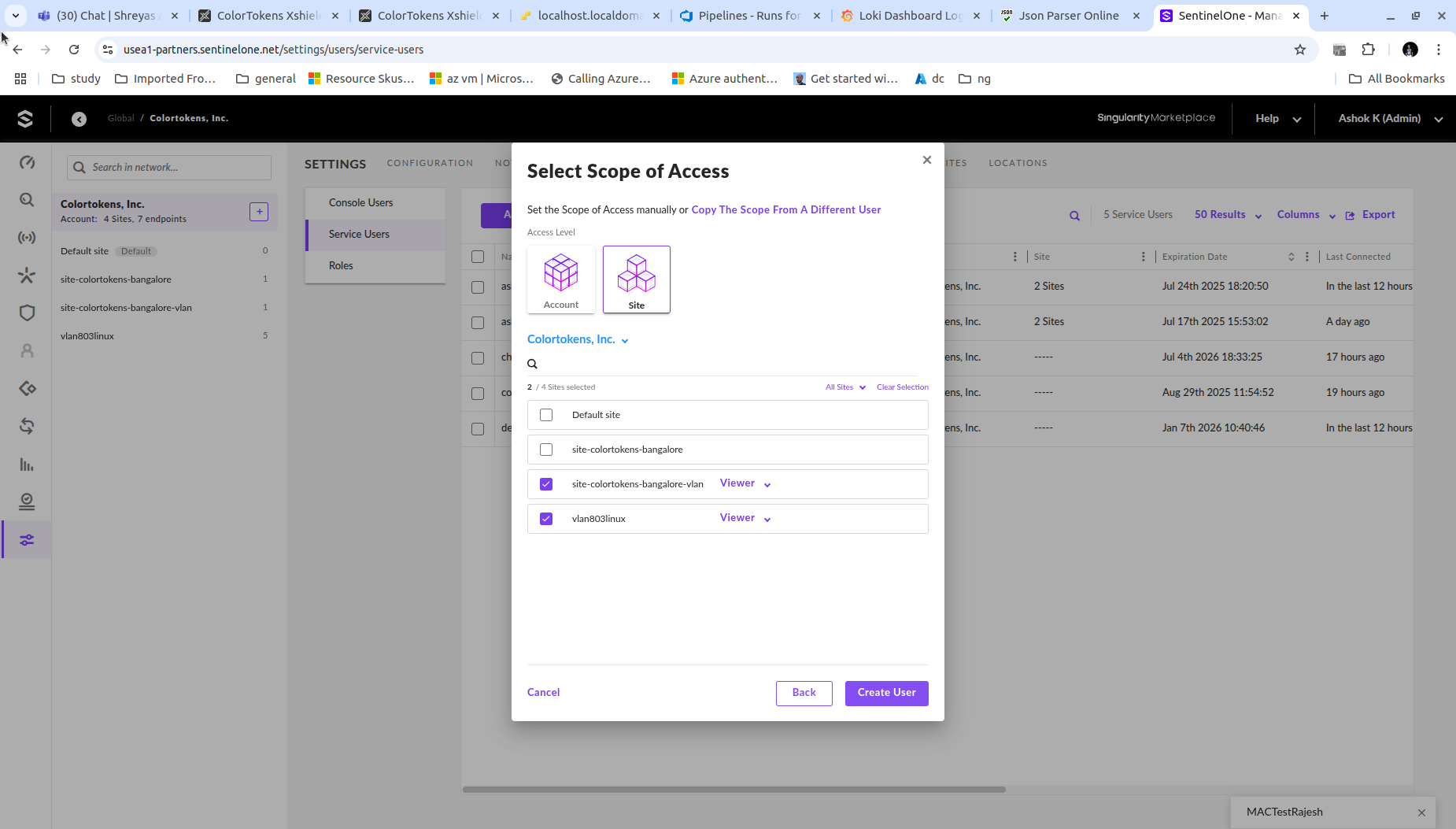Select the Reports bar-chart icon in sidebar
Screen dimensions: 1456x829
click(26, 464)
